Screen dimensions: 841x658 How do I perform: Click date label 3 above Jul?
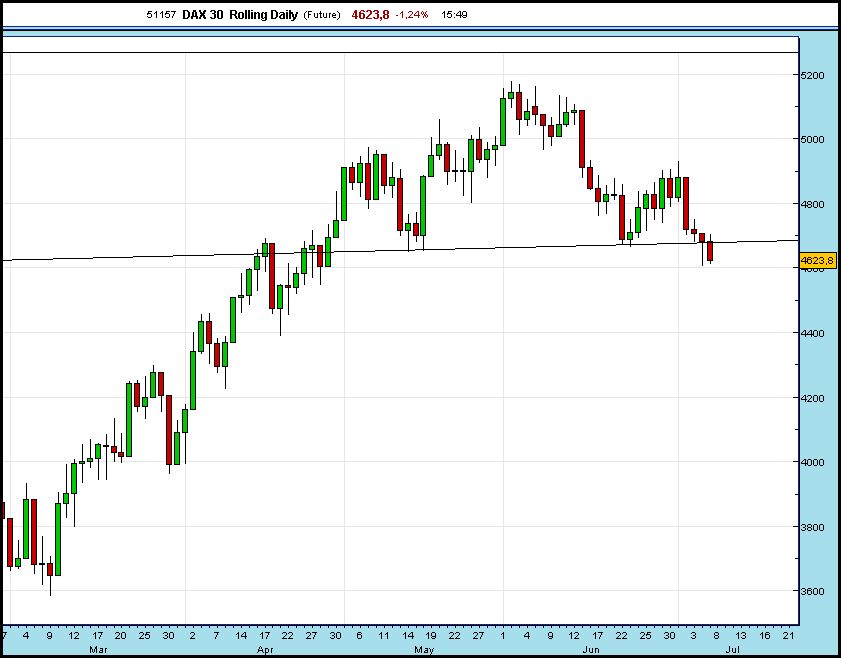[x=694, y=636]
